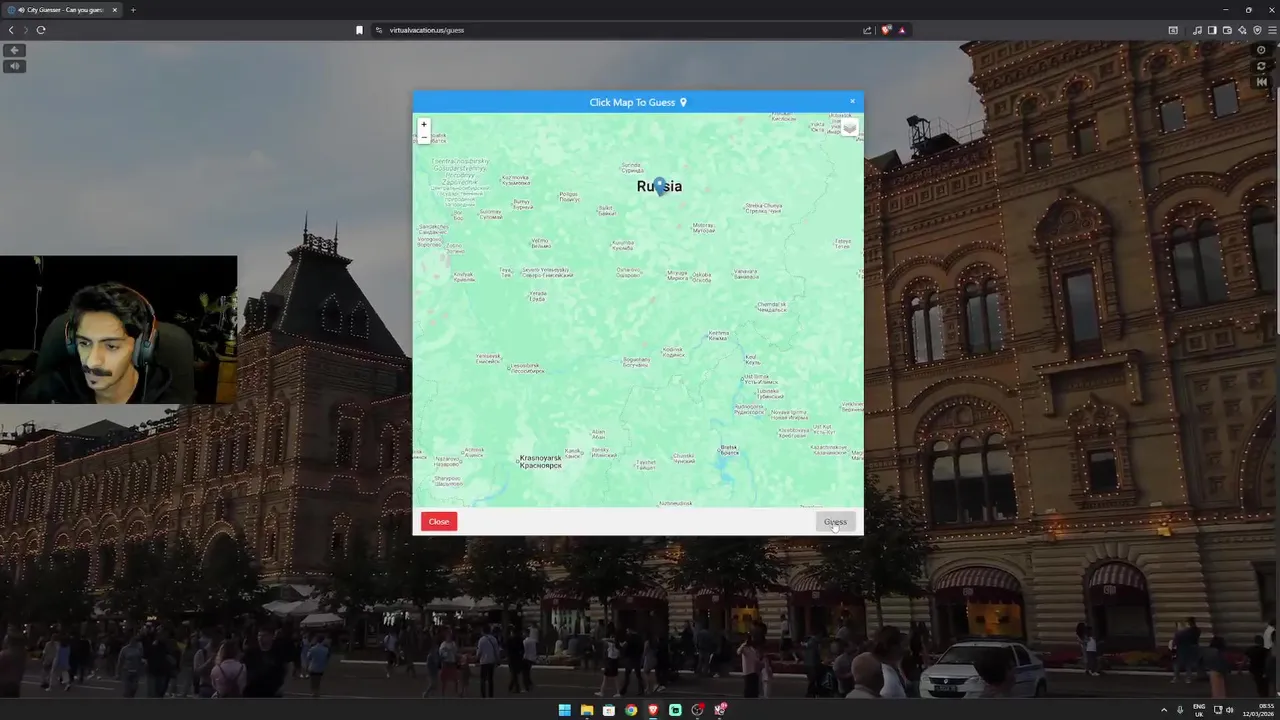This screenshot has height=720, width=1280.
Task: Click the streamer webcam overlay
Action: 119,329
